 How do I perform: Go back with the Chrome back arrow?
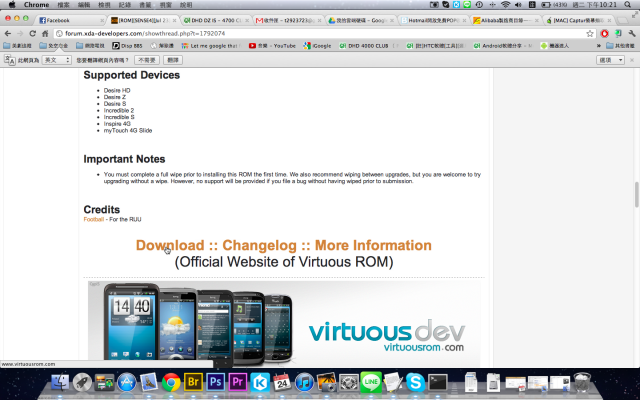click(7, 33)
